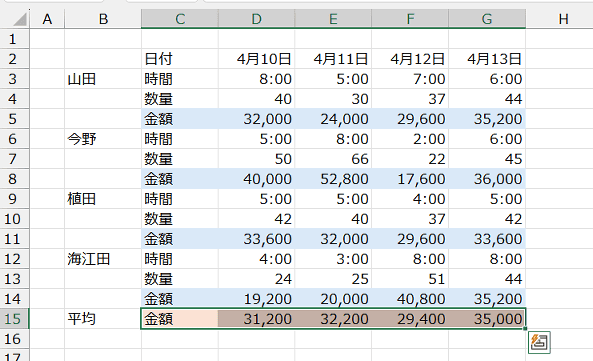
Task: Click the 4月13日 date cell
Action: 487,59
